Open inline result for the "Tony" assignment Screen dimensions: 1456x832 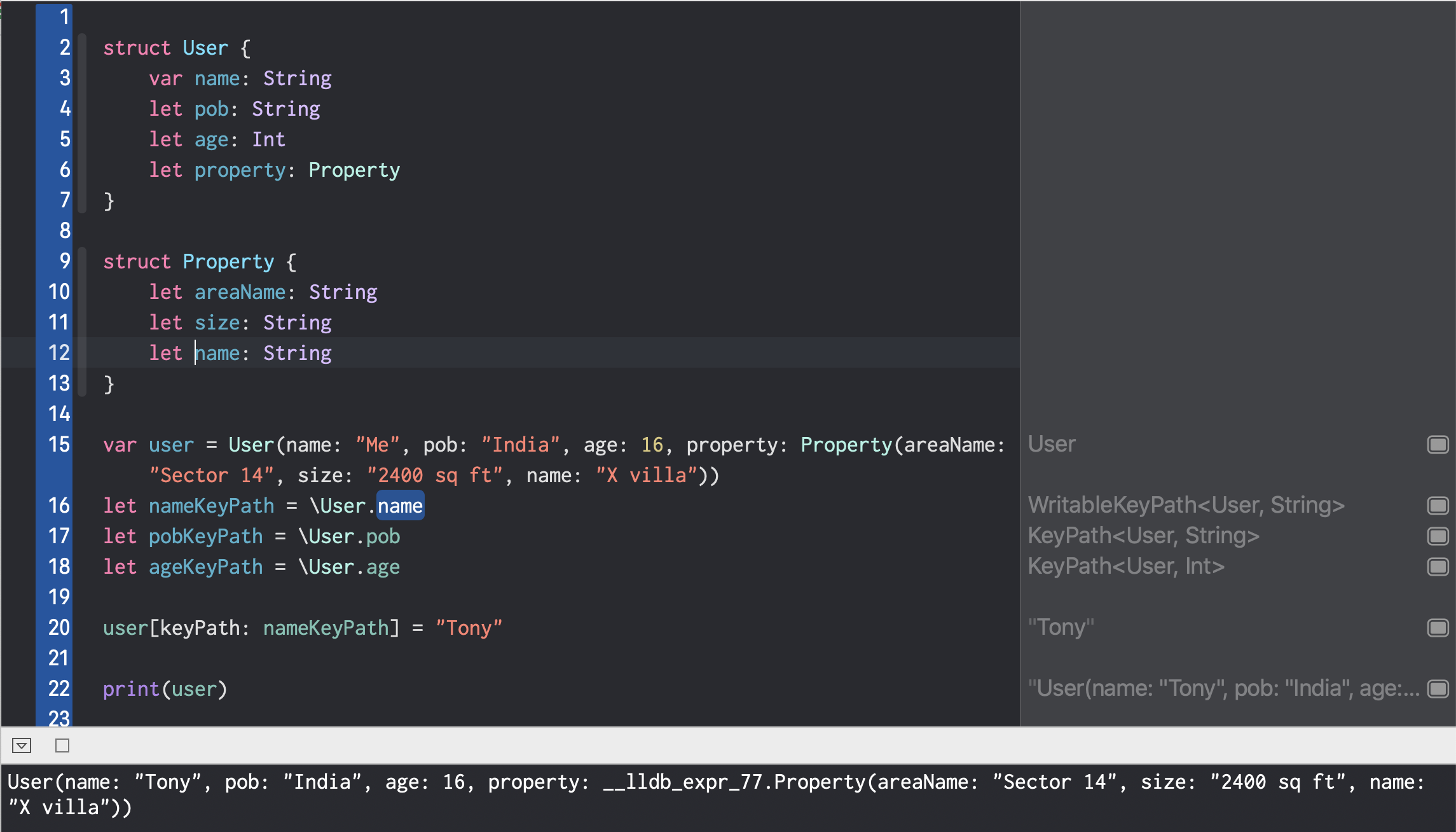click(1438, 627)
